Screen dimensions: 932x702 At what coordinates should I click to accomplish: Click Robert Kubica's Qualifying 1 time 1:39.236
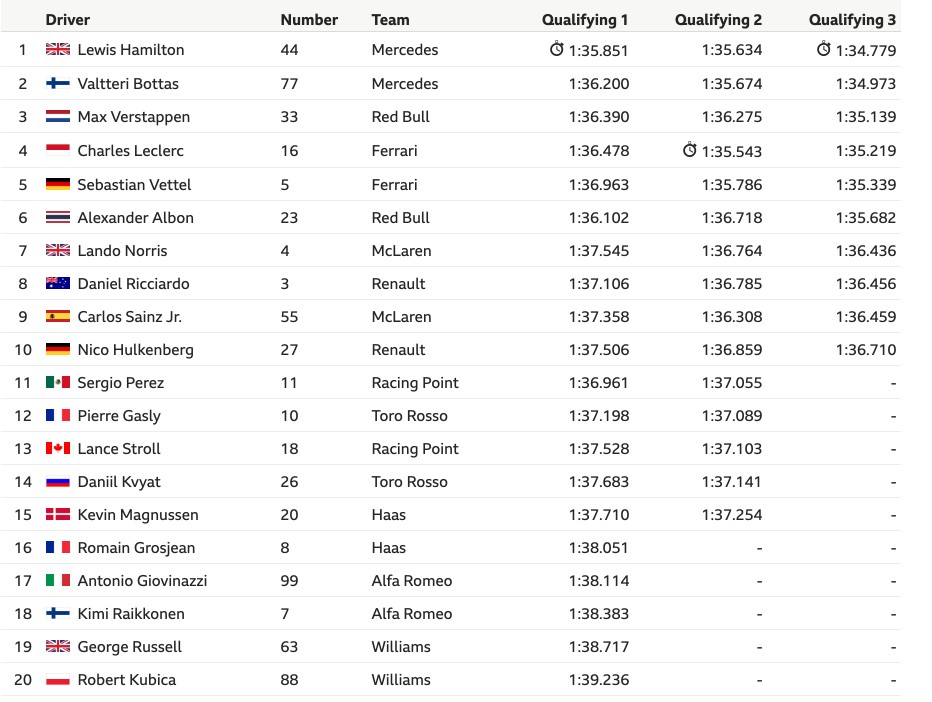599,679
